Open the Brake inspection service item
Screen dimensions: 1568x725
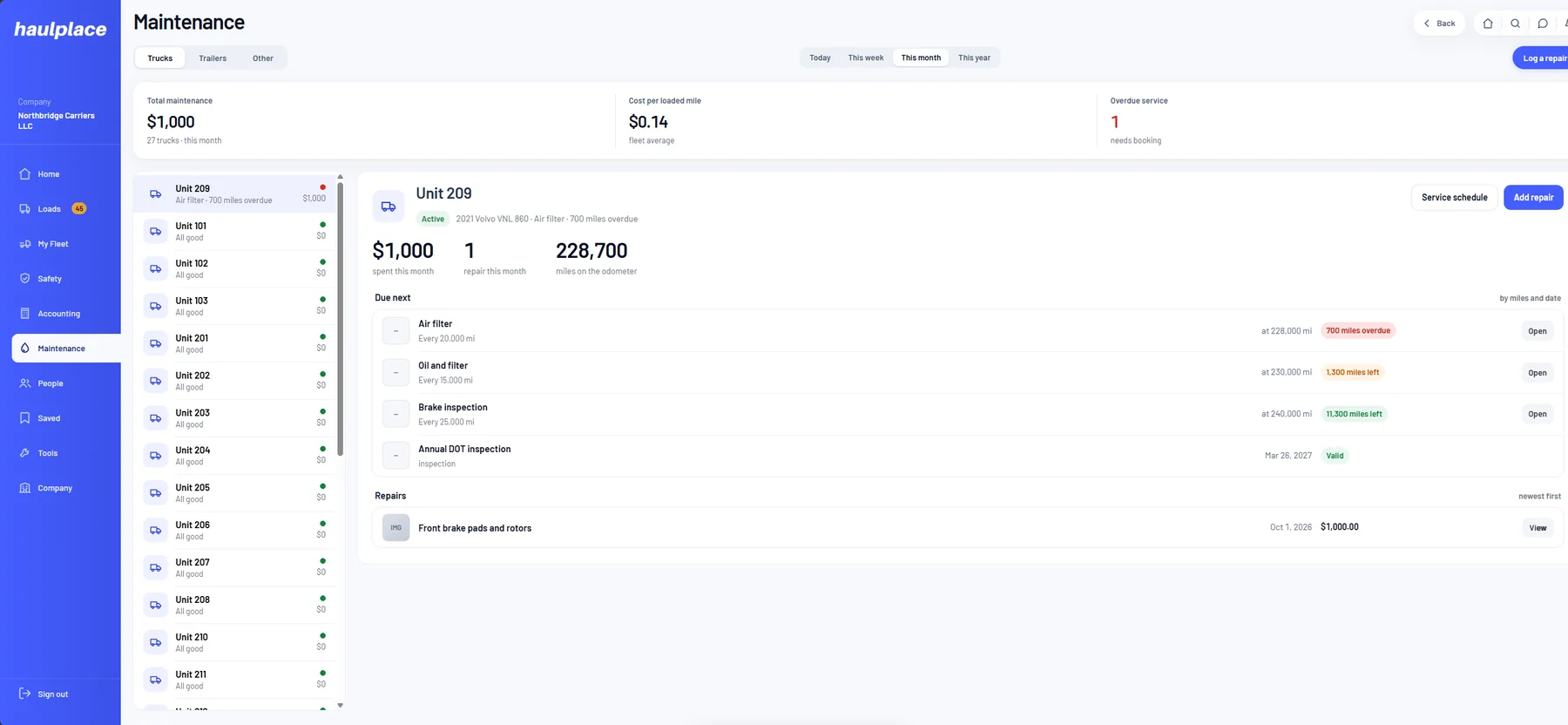click(x=1537, y=414)
